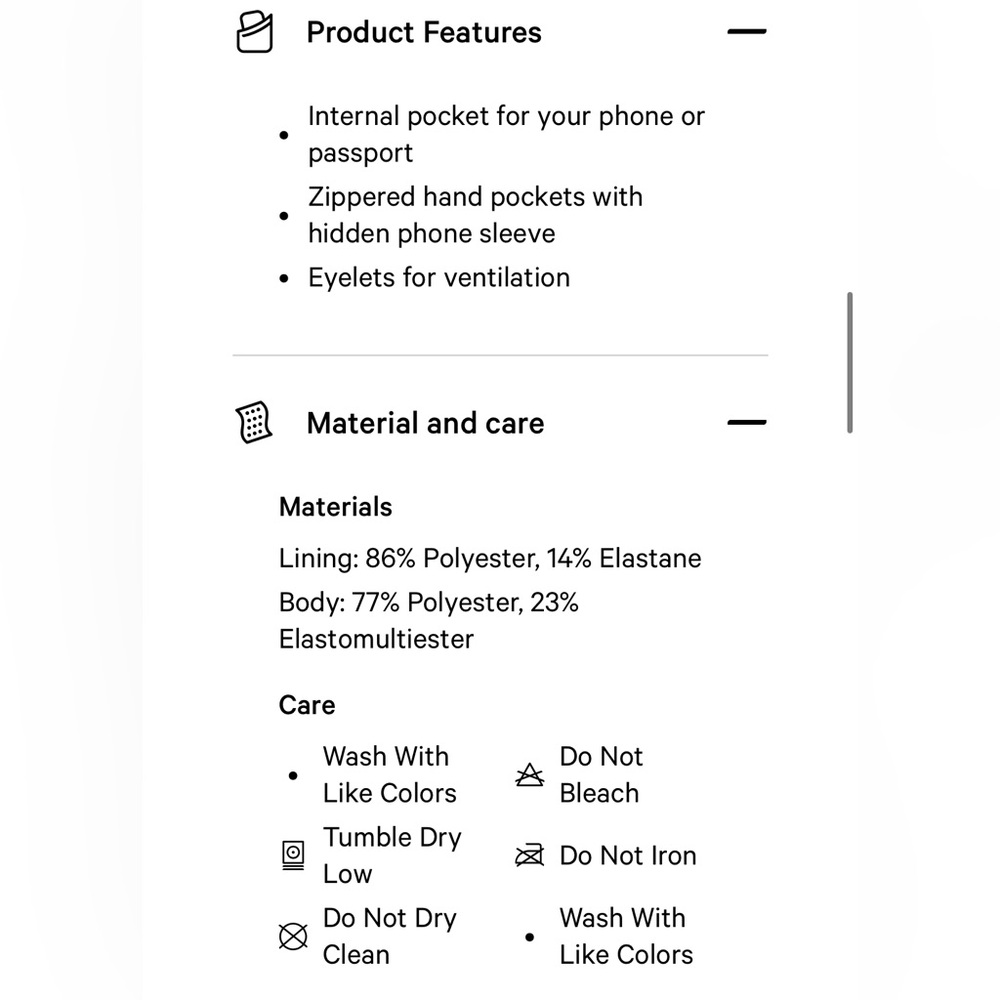Click the Do Not Bleach label
Viewport: 1000px width, 1000px height.
601,775
